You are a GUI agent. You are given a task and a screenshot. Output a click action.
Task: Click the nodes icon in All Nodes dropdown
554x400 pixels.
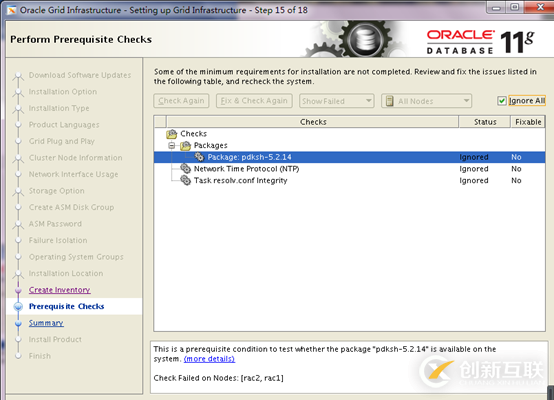389,101
